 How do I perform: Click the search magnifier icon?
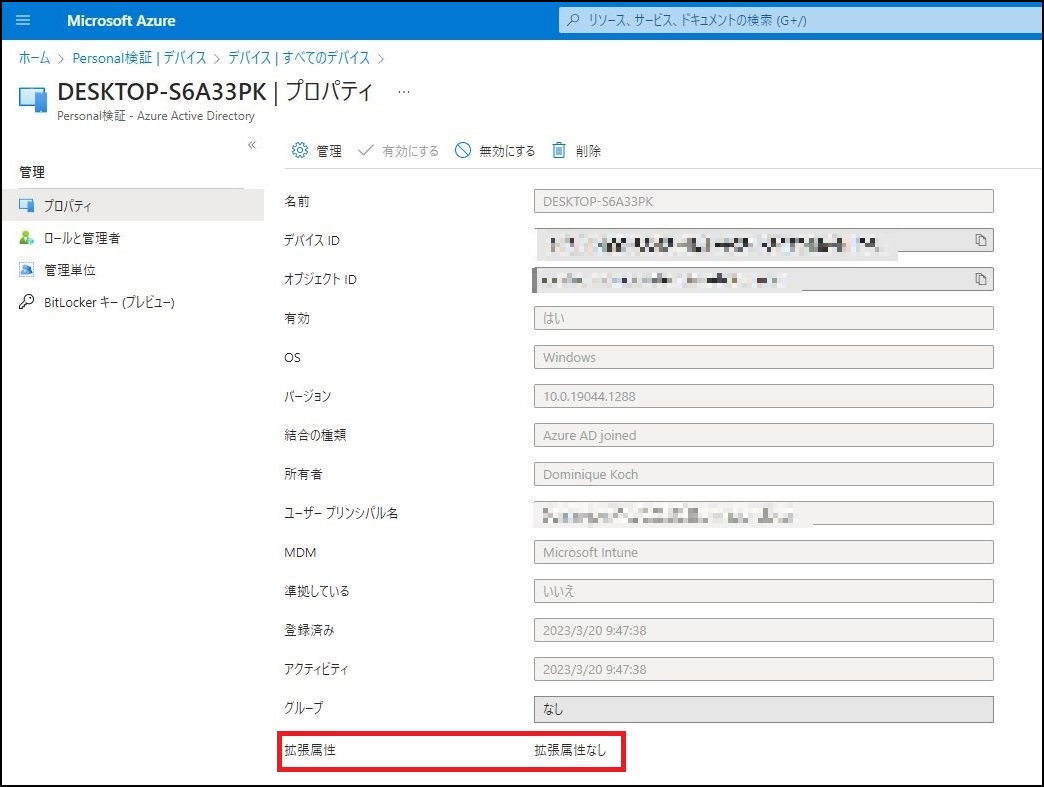pyautogui.click(x=573, y=20)
